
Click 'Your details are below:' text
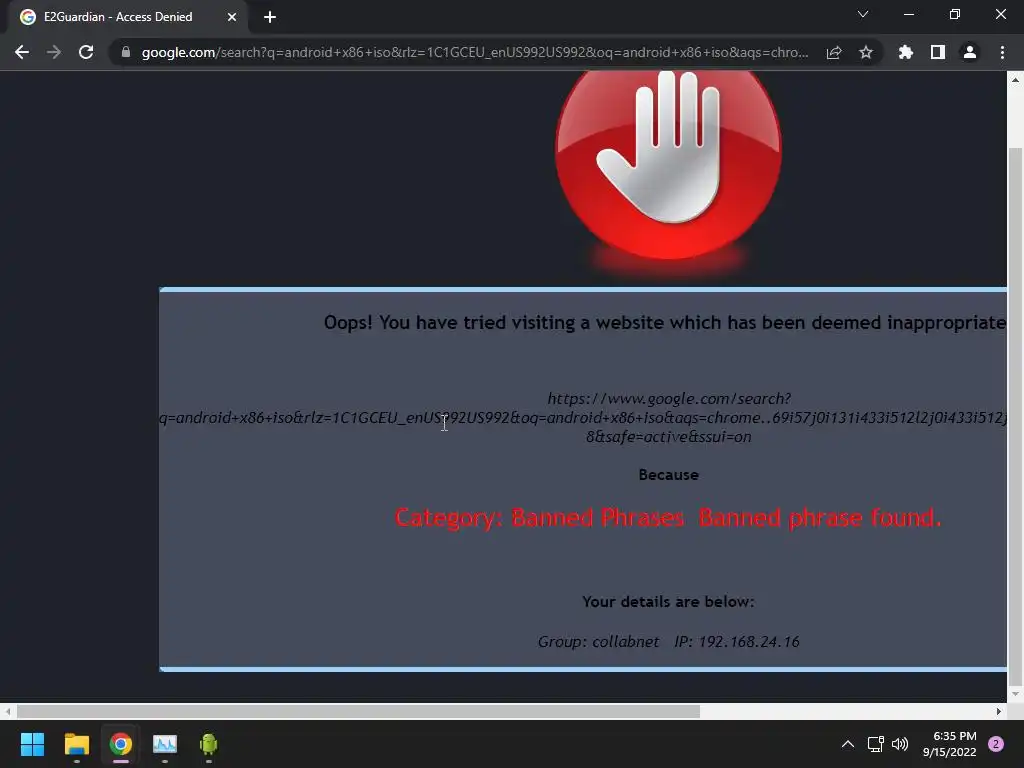coord(668,601)
